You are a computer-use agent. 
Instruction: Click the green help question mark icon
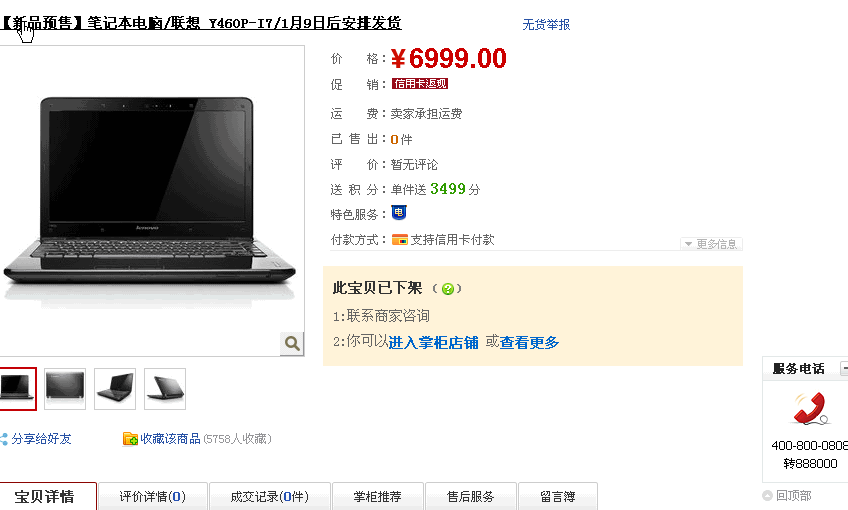coord(447,289)
